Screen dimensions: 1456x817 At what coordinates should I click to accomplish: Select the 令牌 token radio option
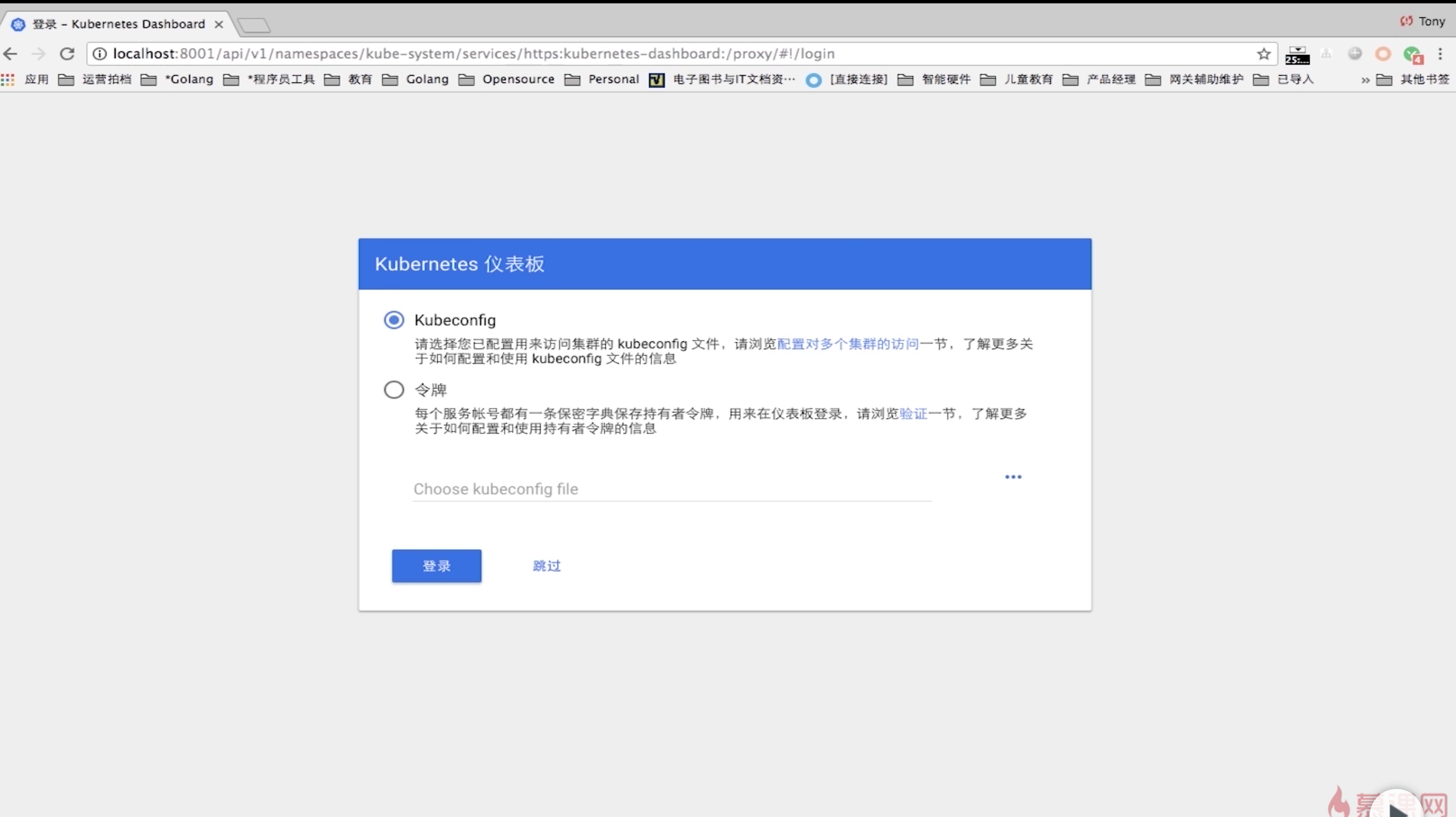pos(394,390)
